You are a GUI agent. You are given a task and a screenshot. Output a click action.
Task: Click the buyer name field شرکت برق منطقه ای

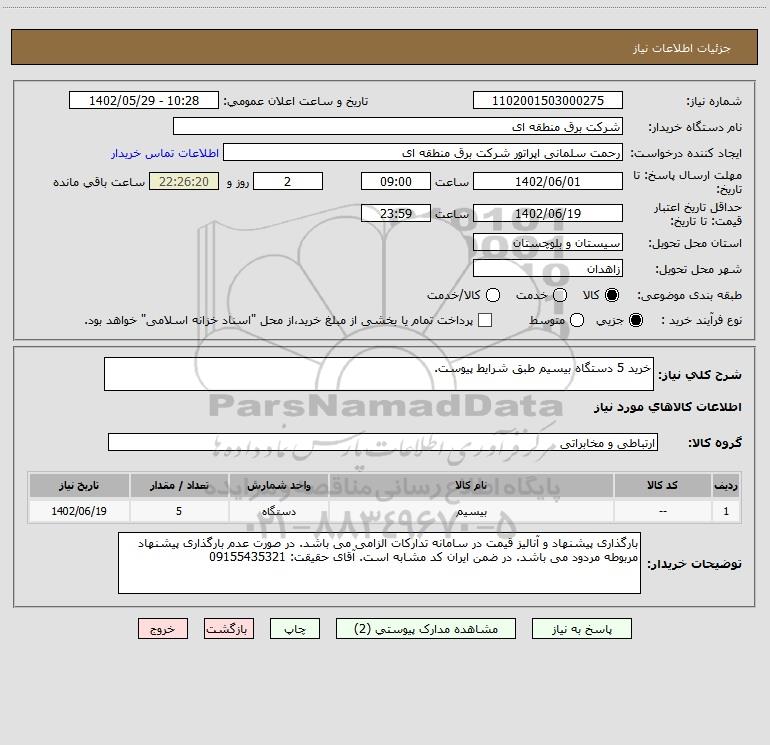(398, 126)
